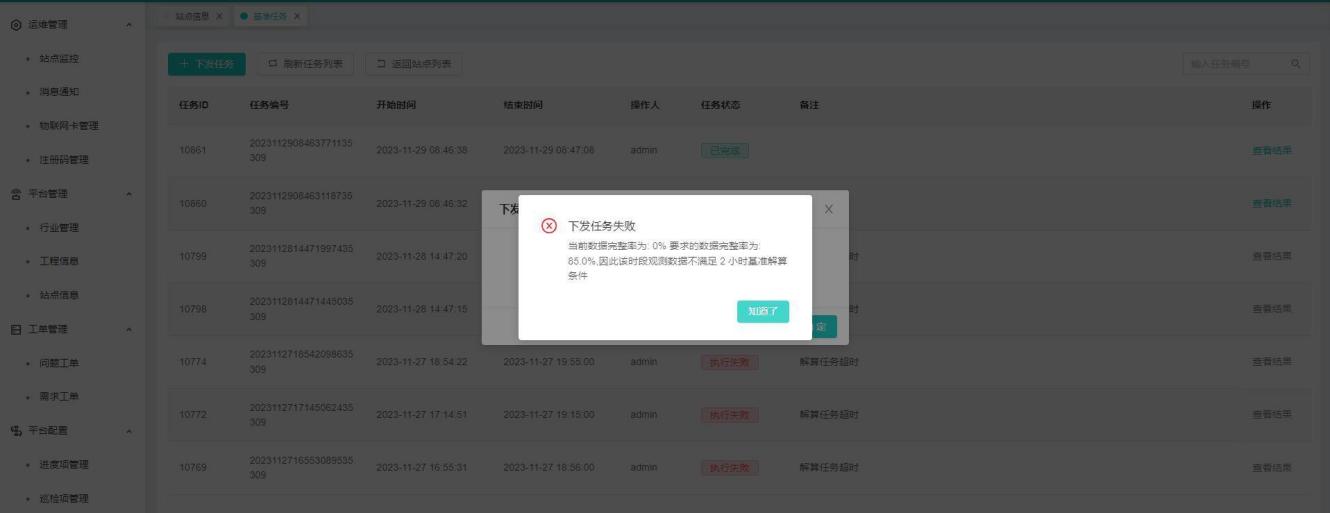Close the 基准任务 tab via its X
The height and width of the screenshot is (513, 1330).
pyautogui.click(x=297, y=16)
